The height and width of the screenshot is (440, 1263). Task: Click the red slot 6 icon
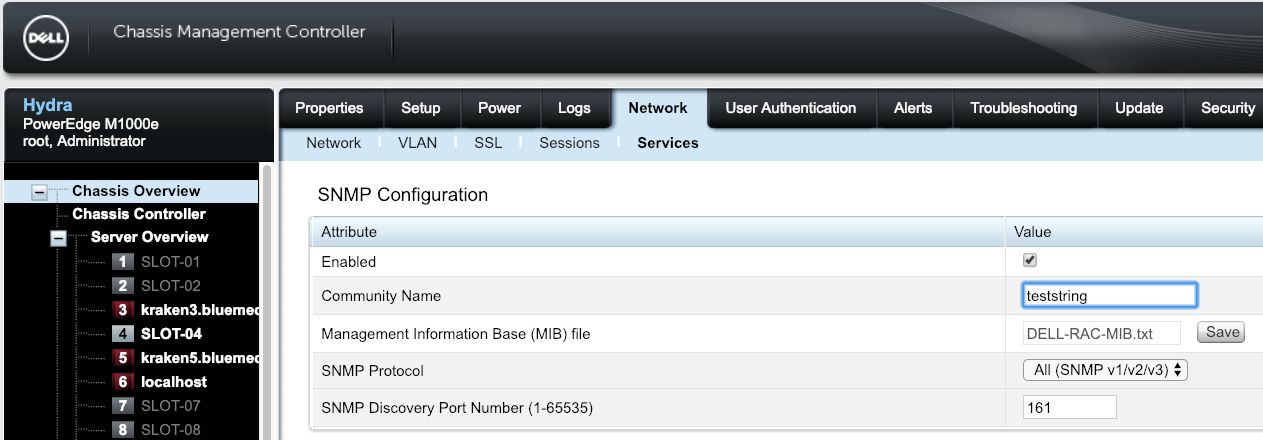pos(123,382)
